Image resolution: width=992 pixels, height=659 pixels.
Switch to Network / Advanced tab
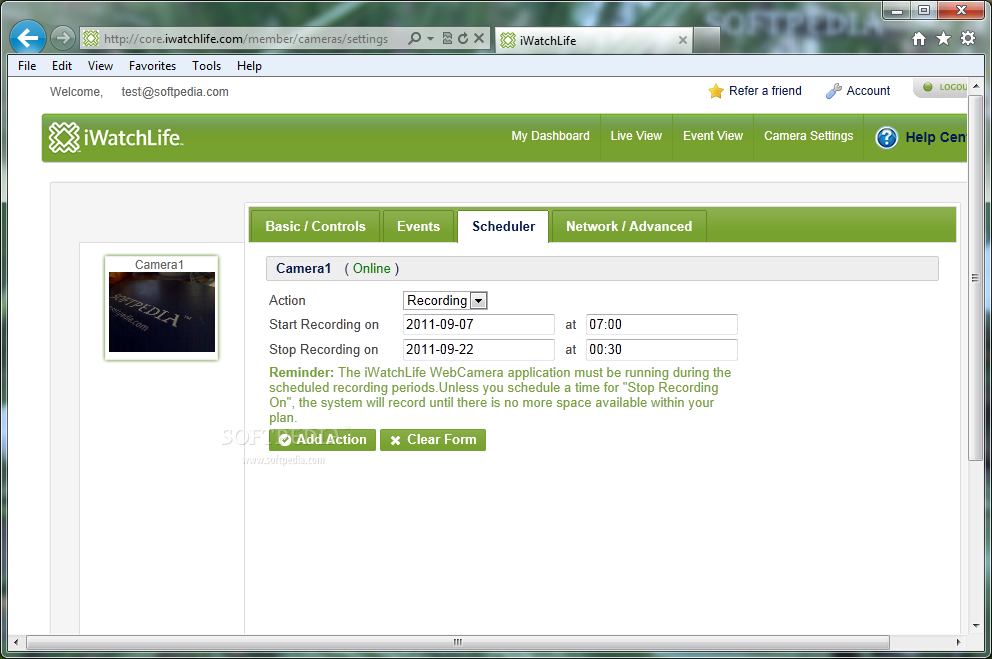point(629,226)
